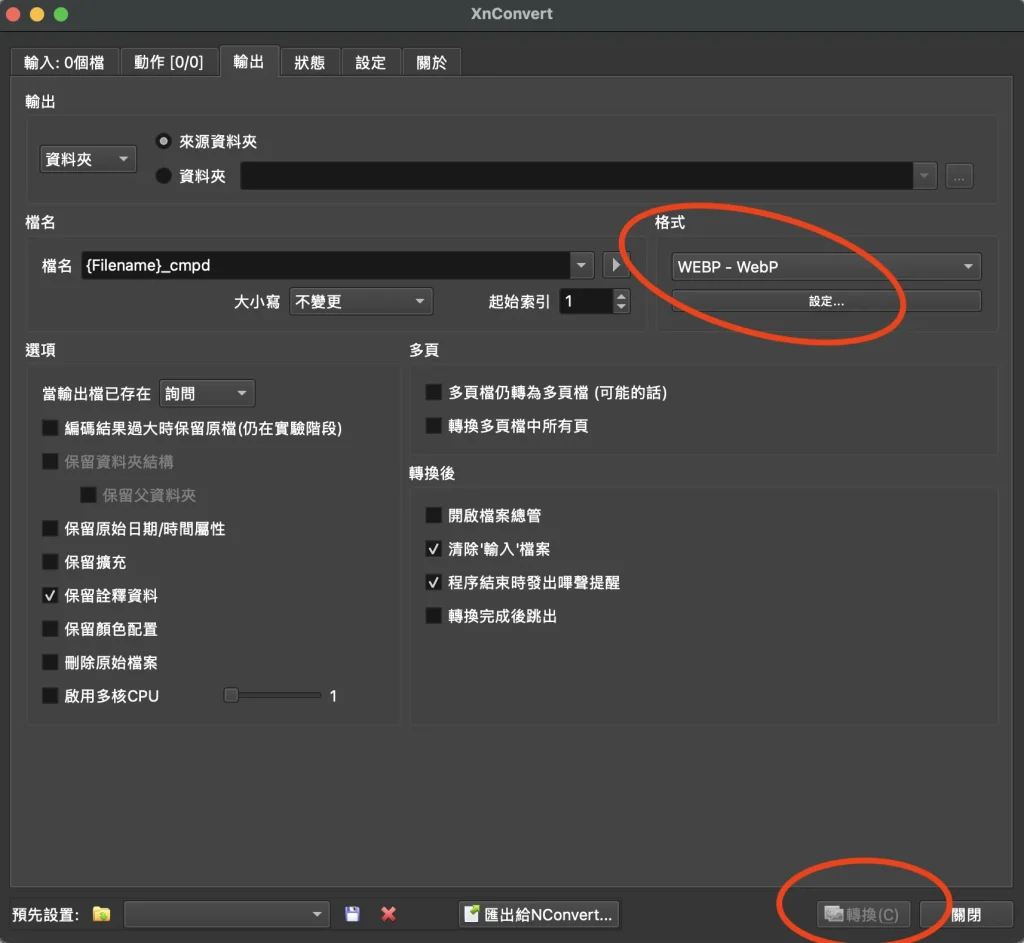Select the 資料夾 radio button
The width and height of the screenshot is (1024, 943).
[x=164, y=176]
